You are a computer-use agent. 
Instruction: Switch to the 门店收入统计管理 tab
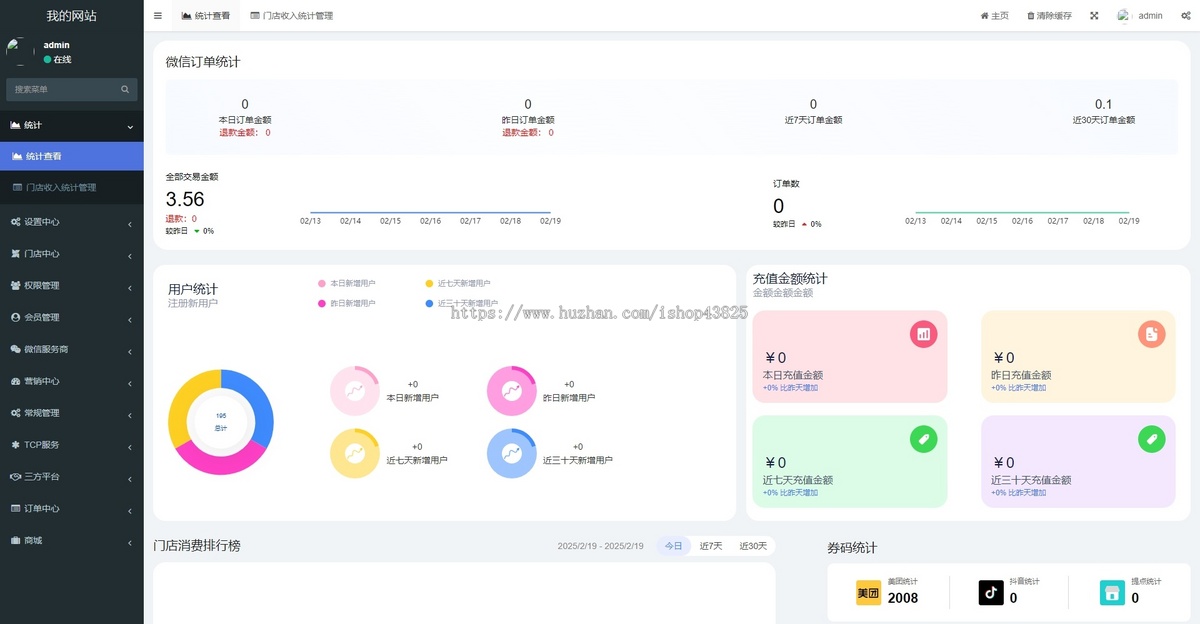pos(291,16)
